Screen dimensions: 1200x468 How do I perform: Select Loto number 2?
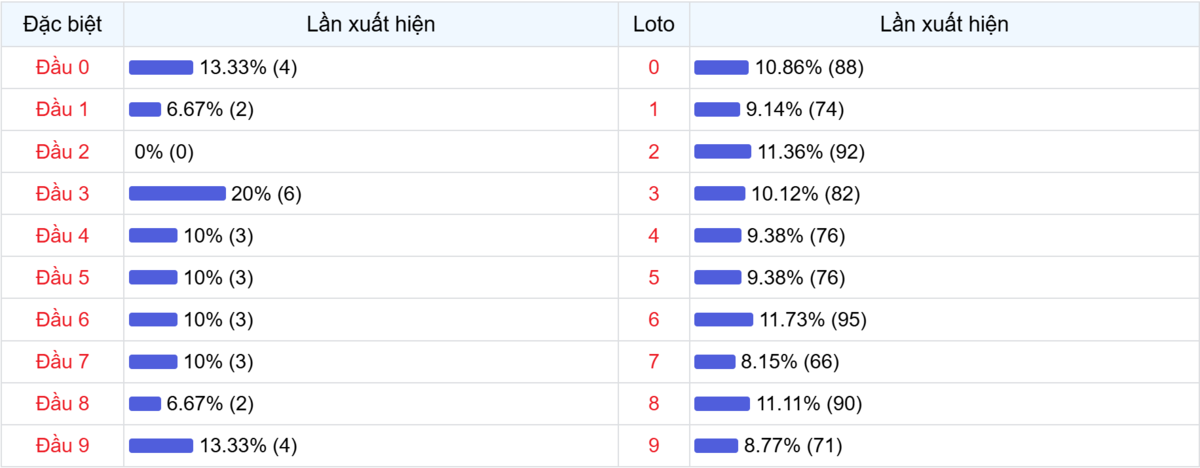tap(654, 152)
